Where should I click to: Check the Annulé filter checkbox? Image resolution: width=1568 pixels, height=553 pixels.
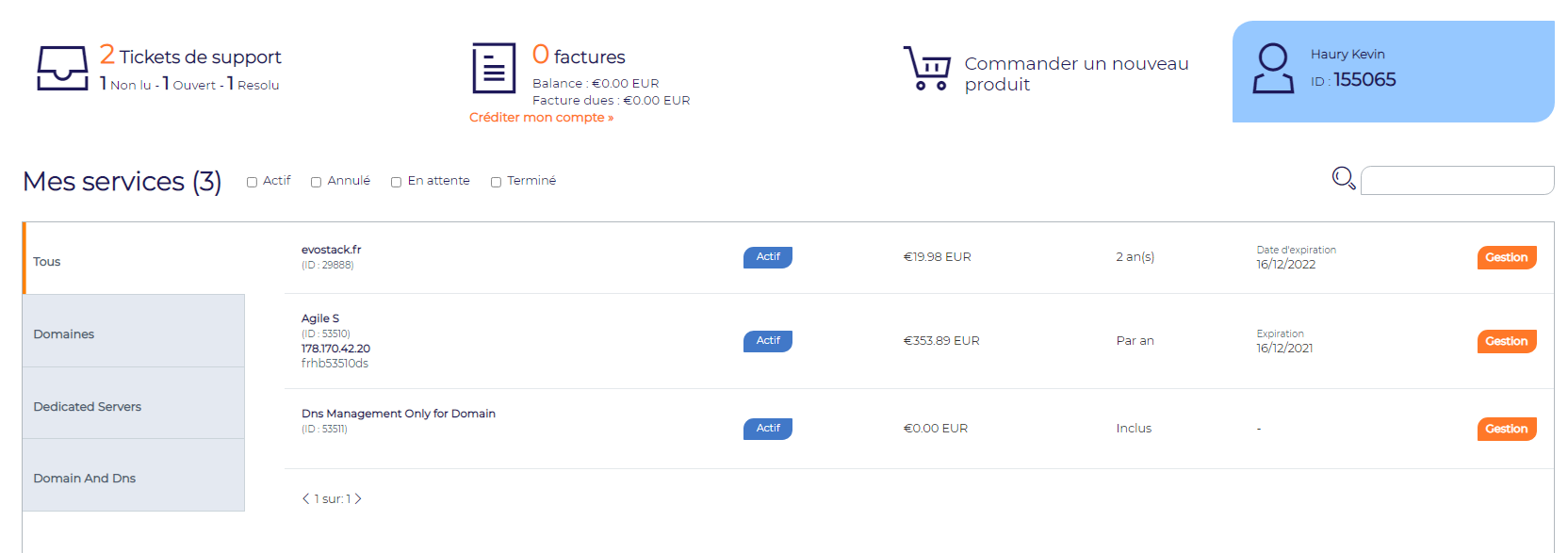pos(316,182)
